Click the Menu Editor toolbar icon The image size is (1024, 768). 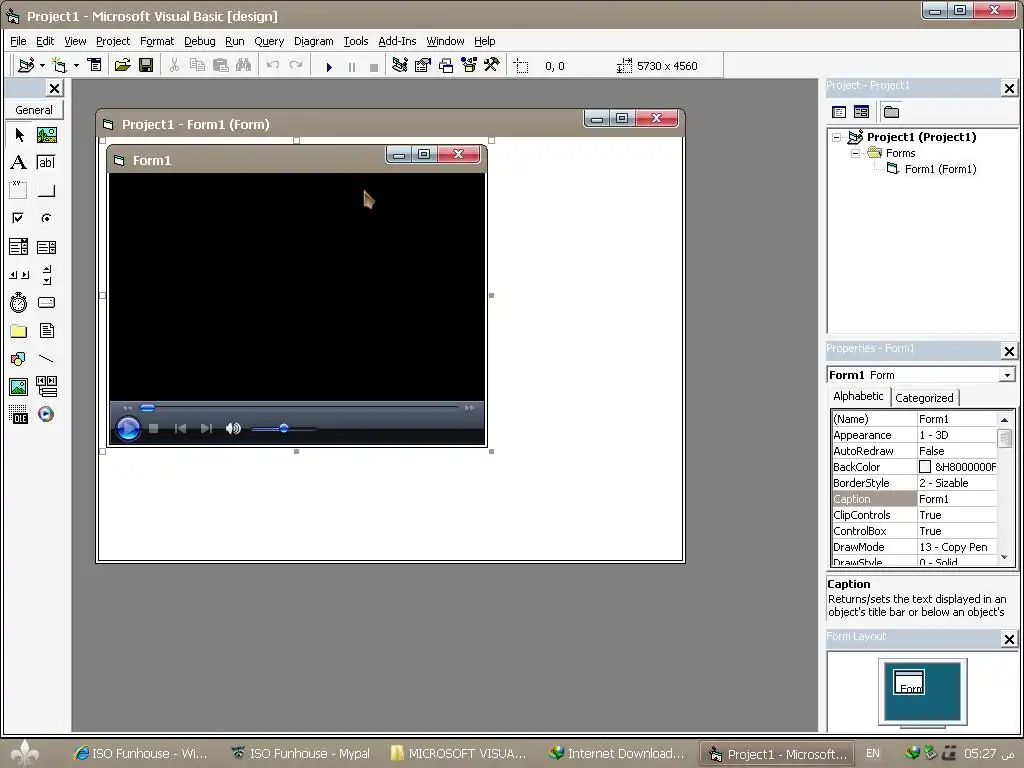click(95, 65)
